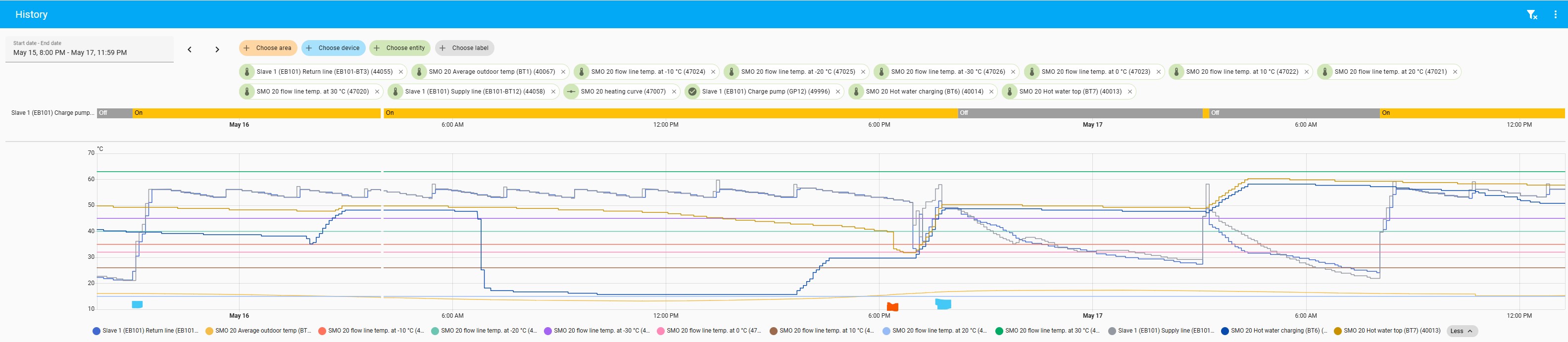Toggle Hot water top (BT7) legend item
Viewport: 1568px width, 342px height.
[1387, 331]
